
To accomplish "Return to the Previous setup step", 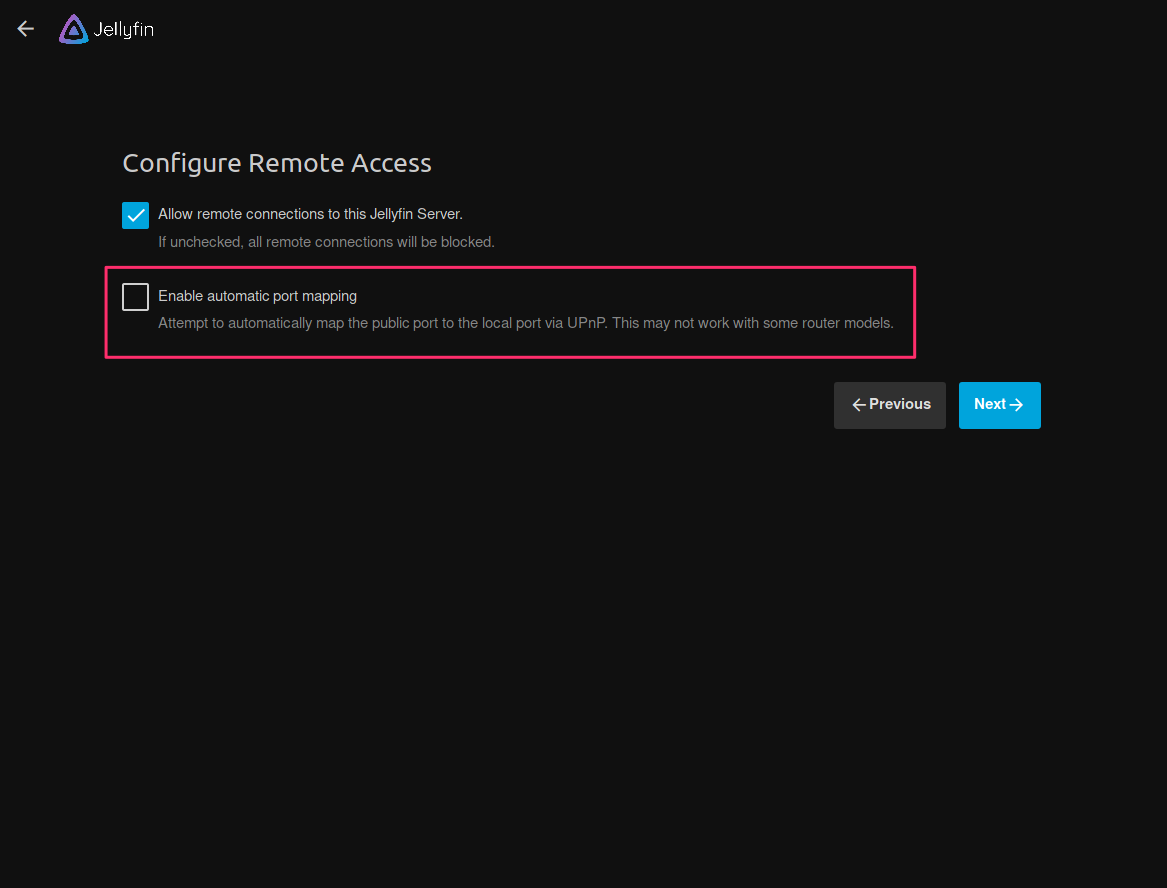I will 889,405.
